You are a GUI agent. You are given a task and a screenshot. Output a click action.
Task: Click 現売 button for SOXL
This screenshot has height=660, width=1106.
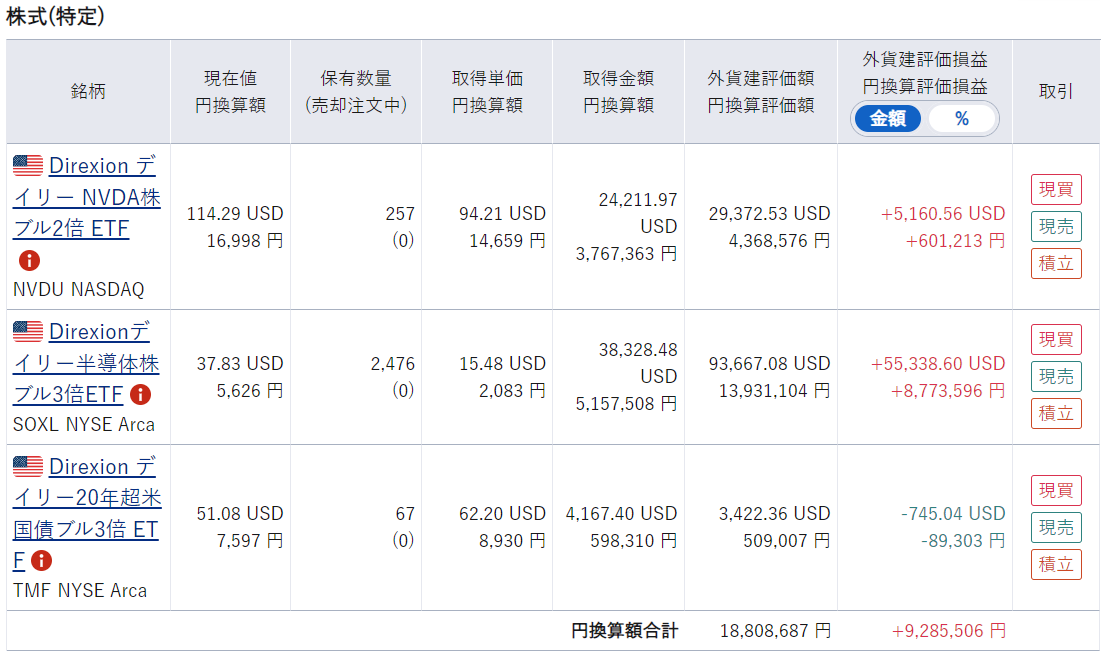[1056, 377]
